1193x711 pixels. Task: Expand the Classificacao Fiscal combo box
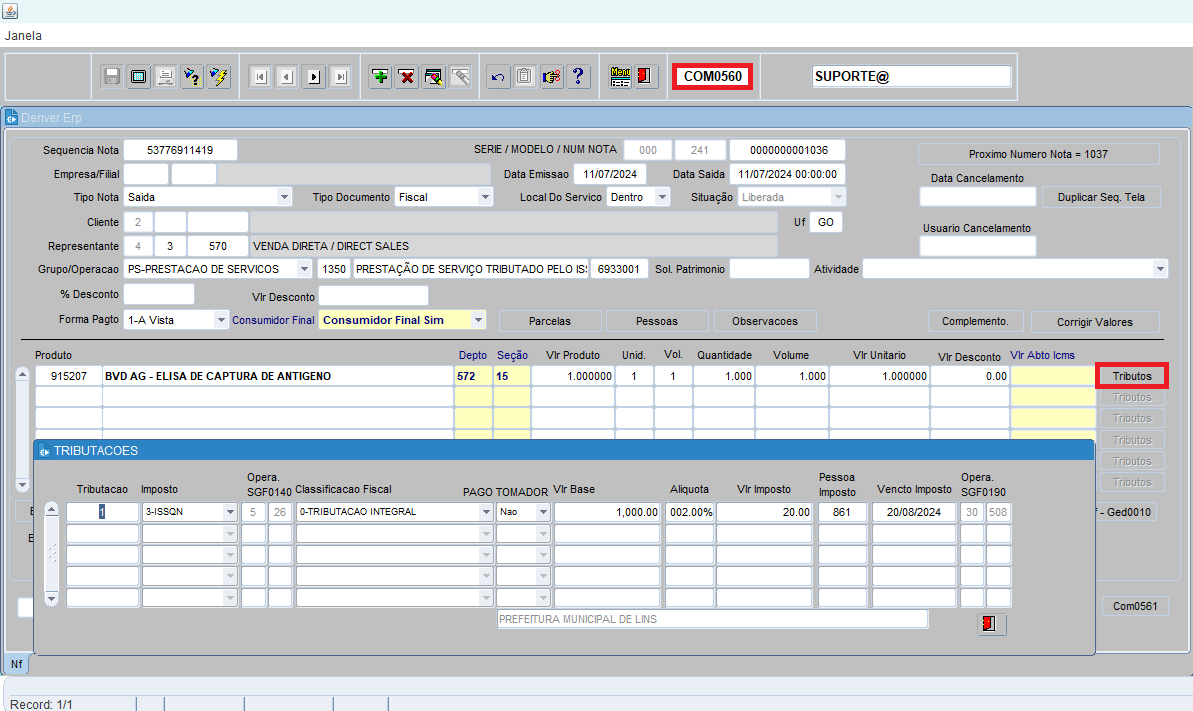(485, 512)
